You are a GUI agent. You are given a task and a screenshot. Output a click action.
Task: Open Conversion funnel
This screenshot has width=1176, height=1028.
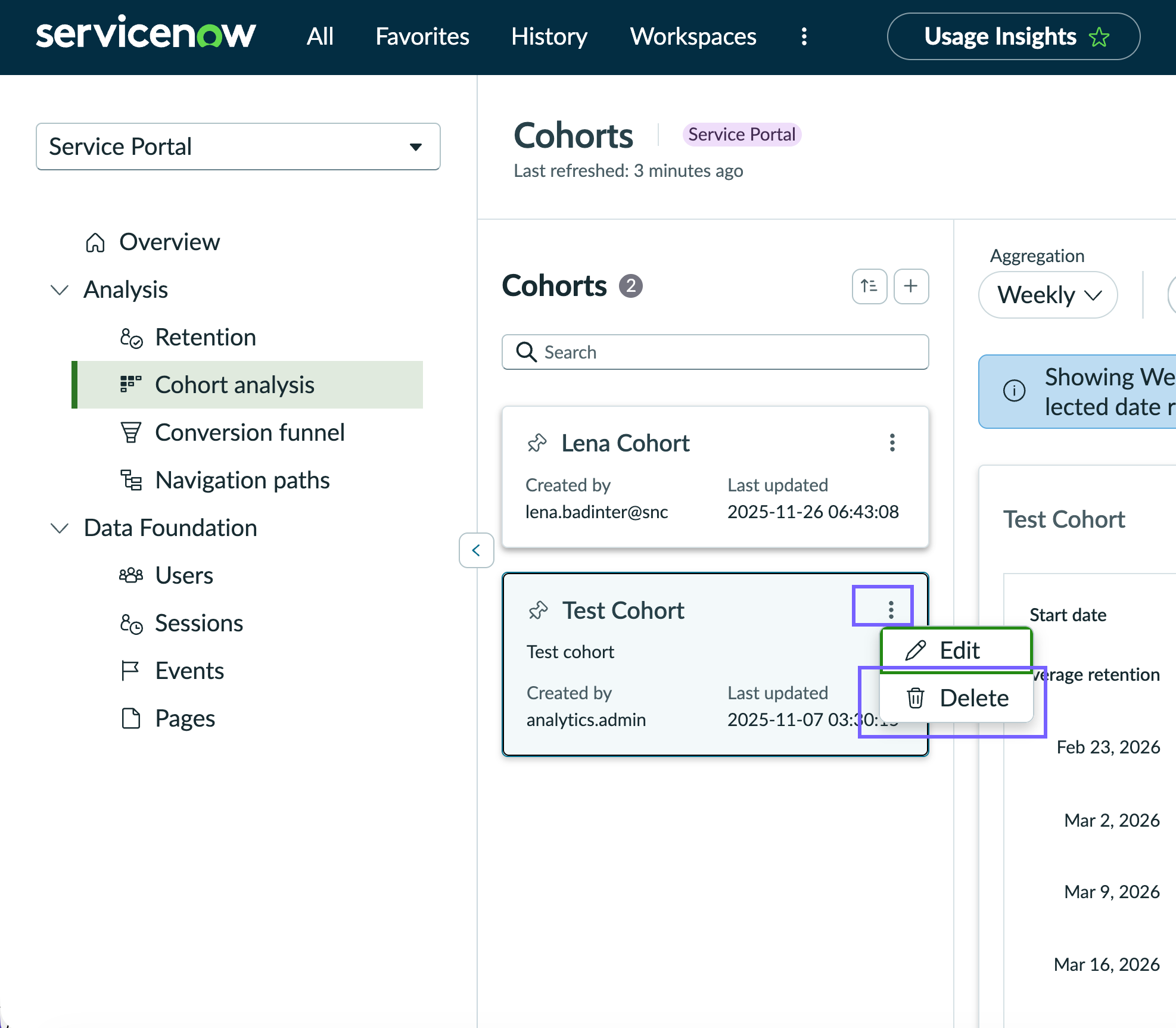click(250, 432)
